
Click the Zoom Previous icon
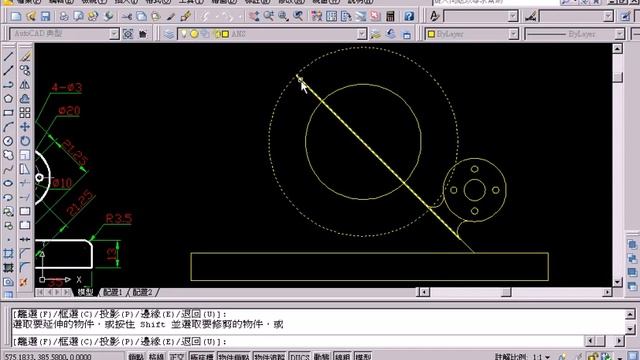coord(298,16)
